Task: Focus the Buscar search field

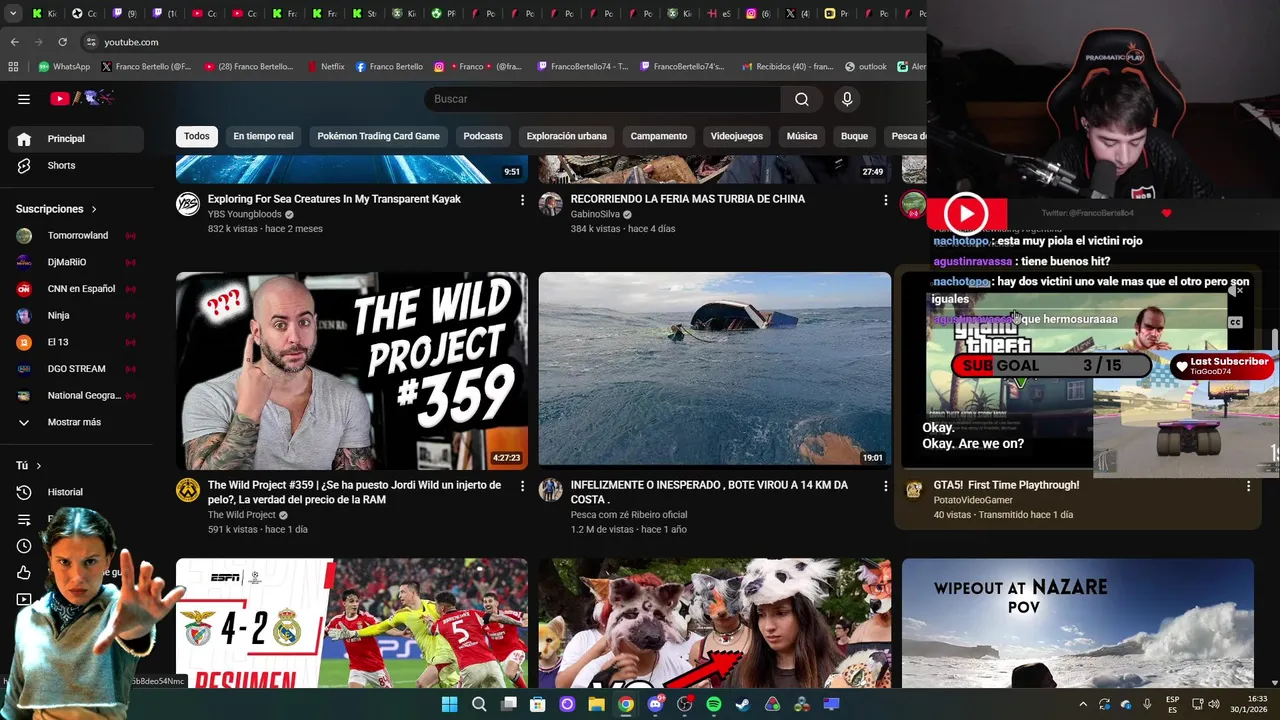Action: [x=602, y=99]
